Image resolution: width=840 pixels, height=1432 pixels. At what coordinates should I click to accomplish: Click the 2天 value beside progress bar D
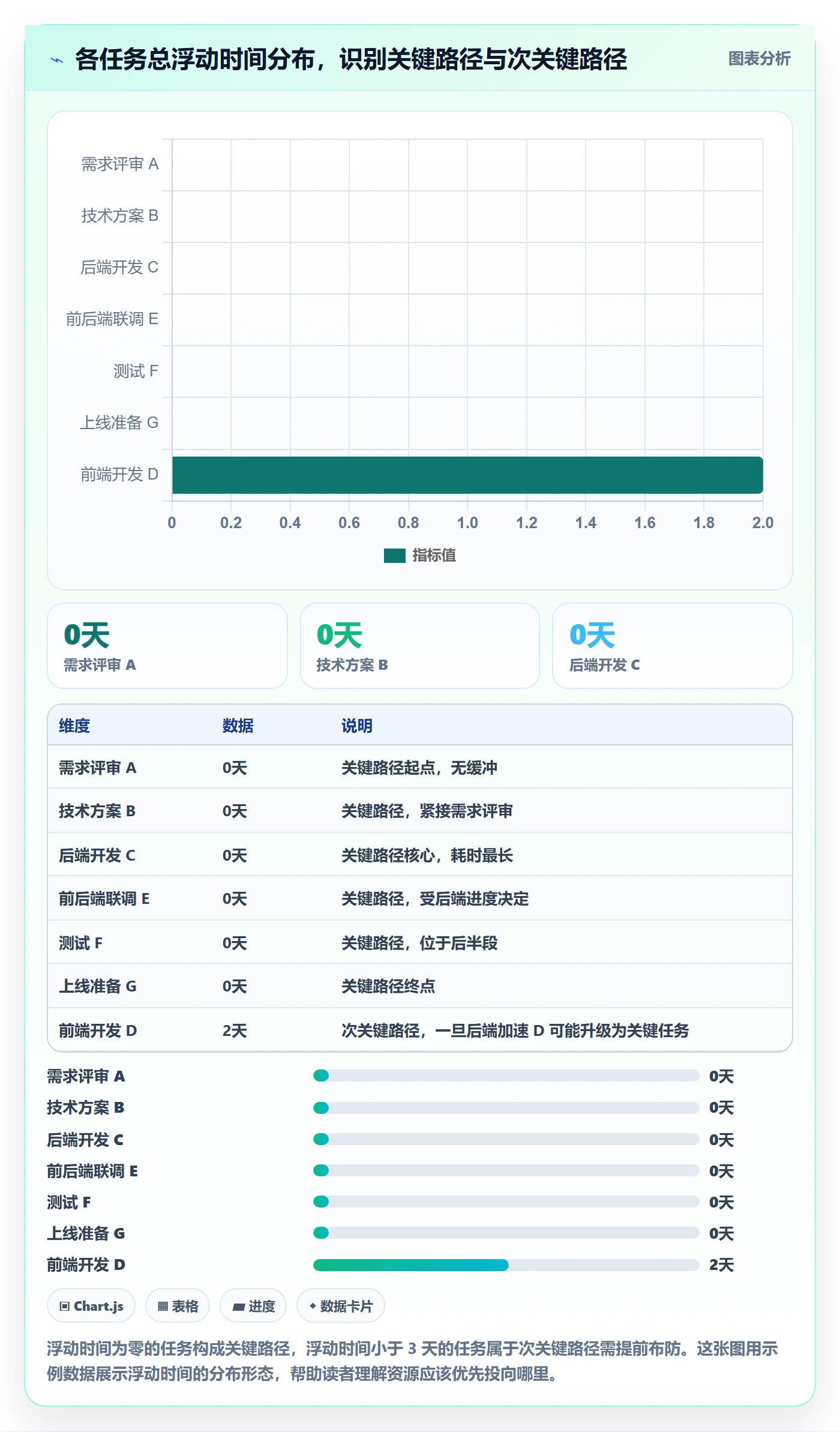click(x=721, y=1265)
